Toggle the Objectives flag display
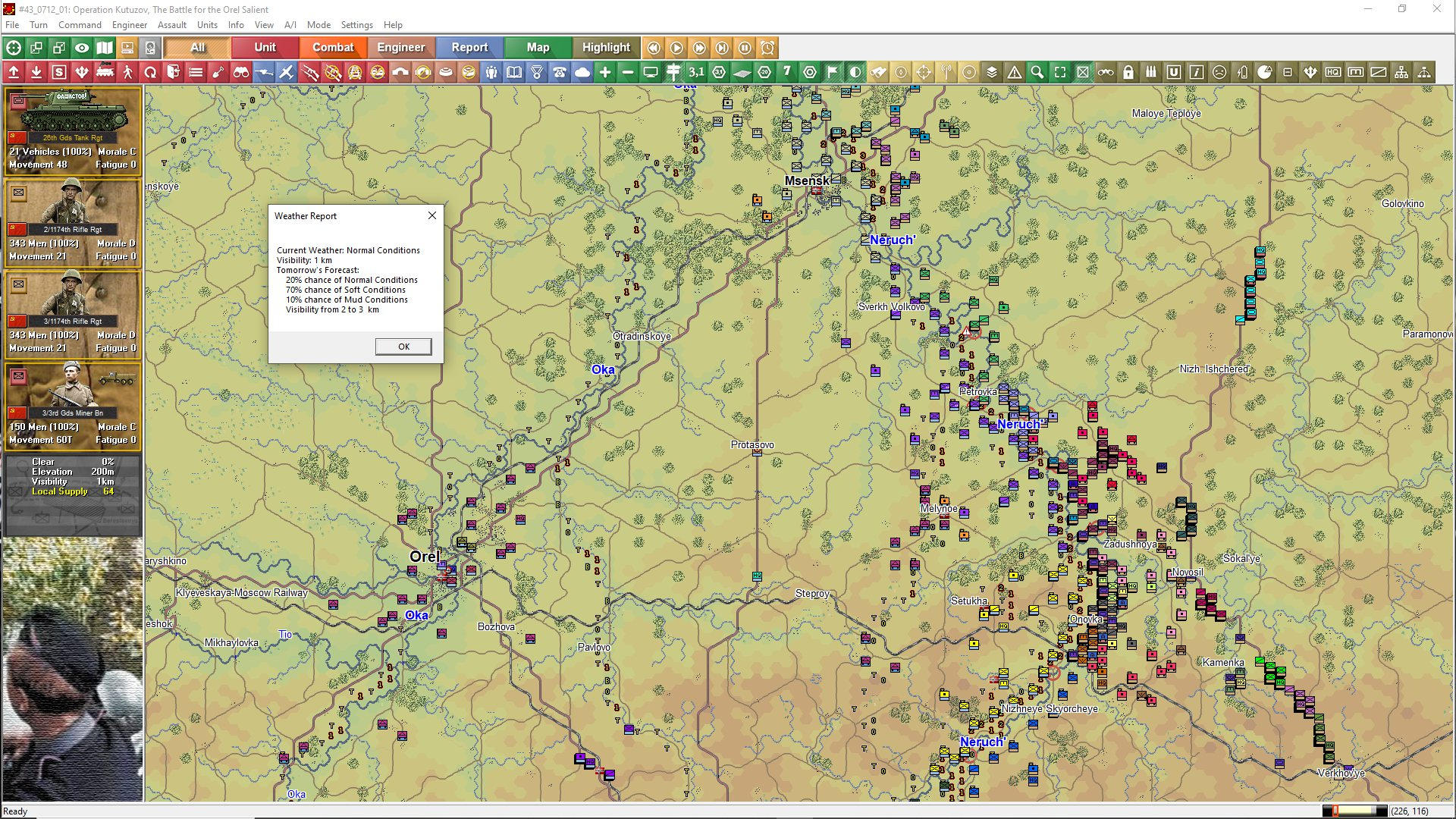Screen dimensions: 1456x819 [x=832, y=72]
